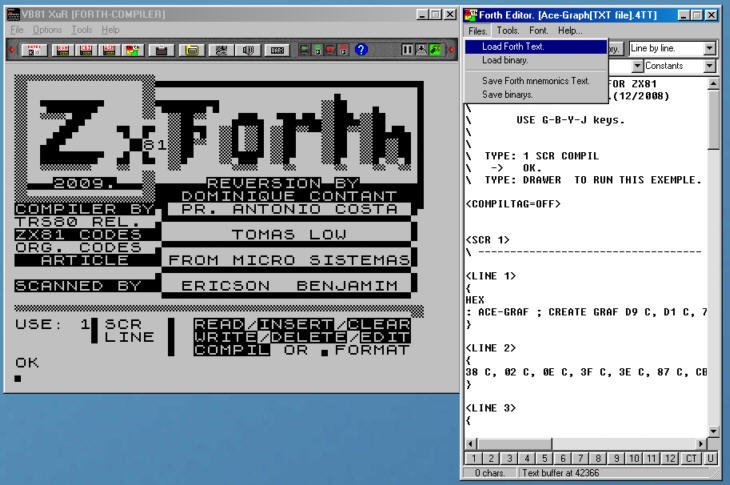Click screen button 5 in Forth Editor
This screenshot has height=485, width=730.
tap(544, 458)
